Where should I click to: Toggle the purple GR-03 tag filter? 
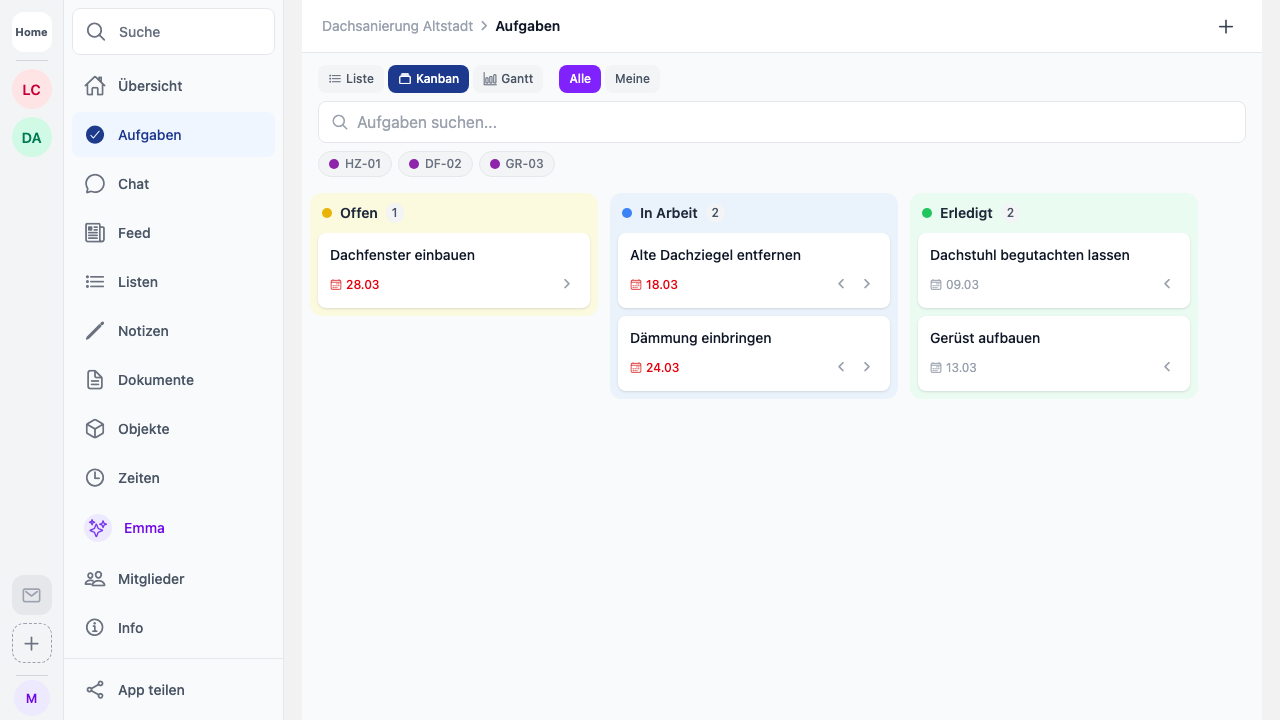[x=517, y=164]
